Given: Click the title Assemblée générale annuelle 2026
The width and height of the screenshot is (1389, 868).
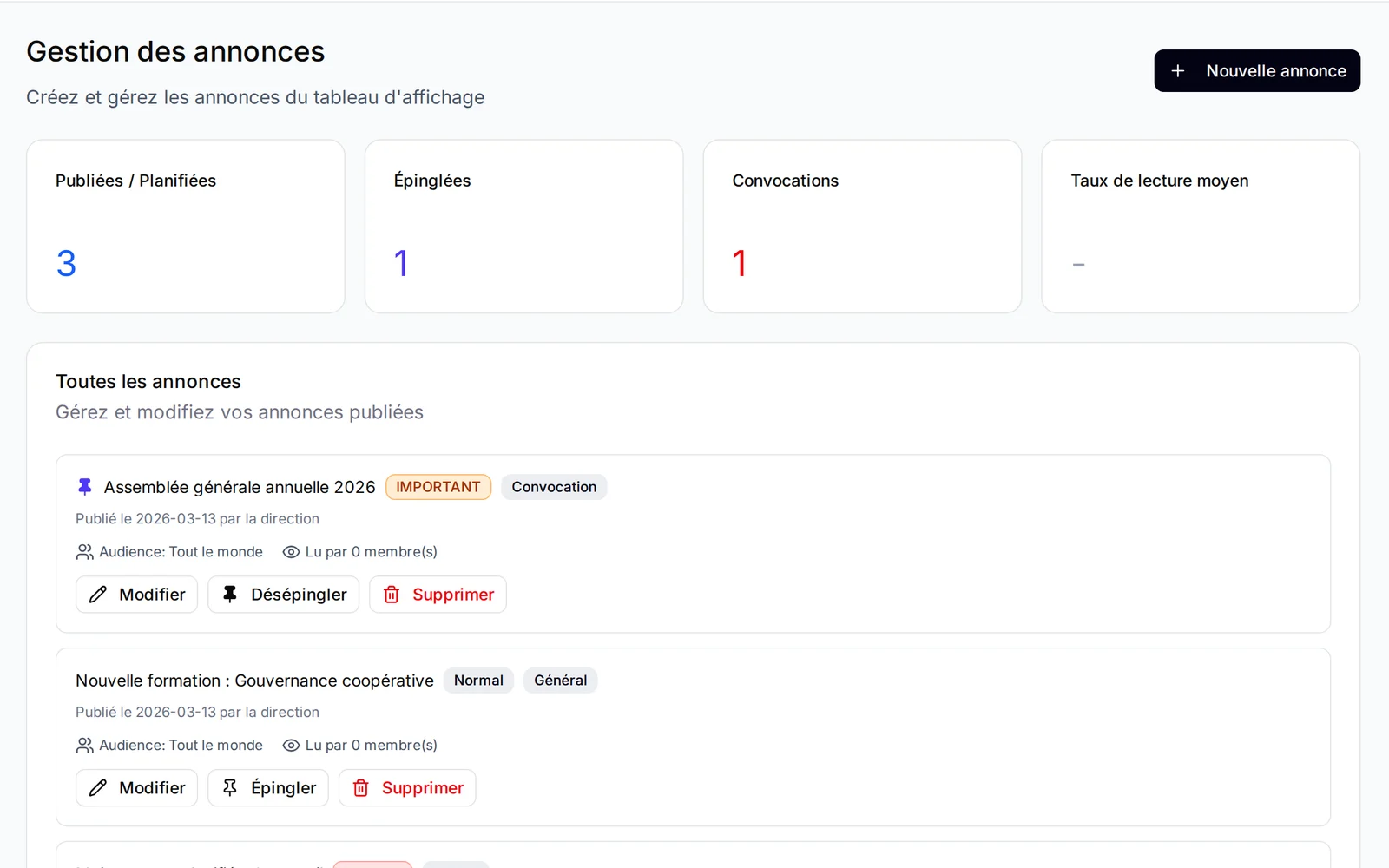Looking at the screenshot, I should (x=240, y=487).
